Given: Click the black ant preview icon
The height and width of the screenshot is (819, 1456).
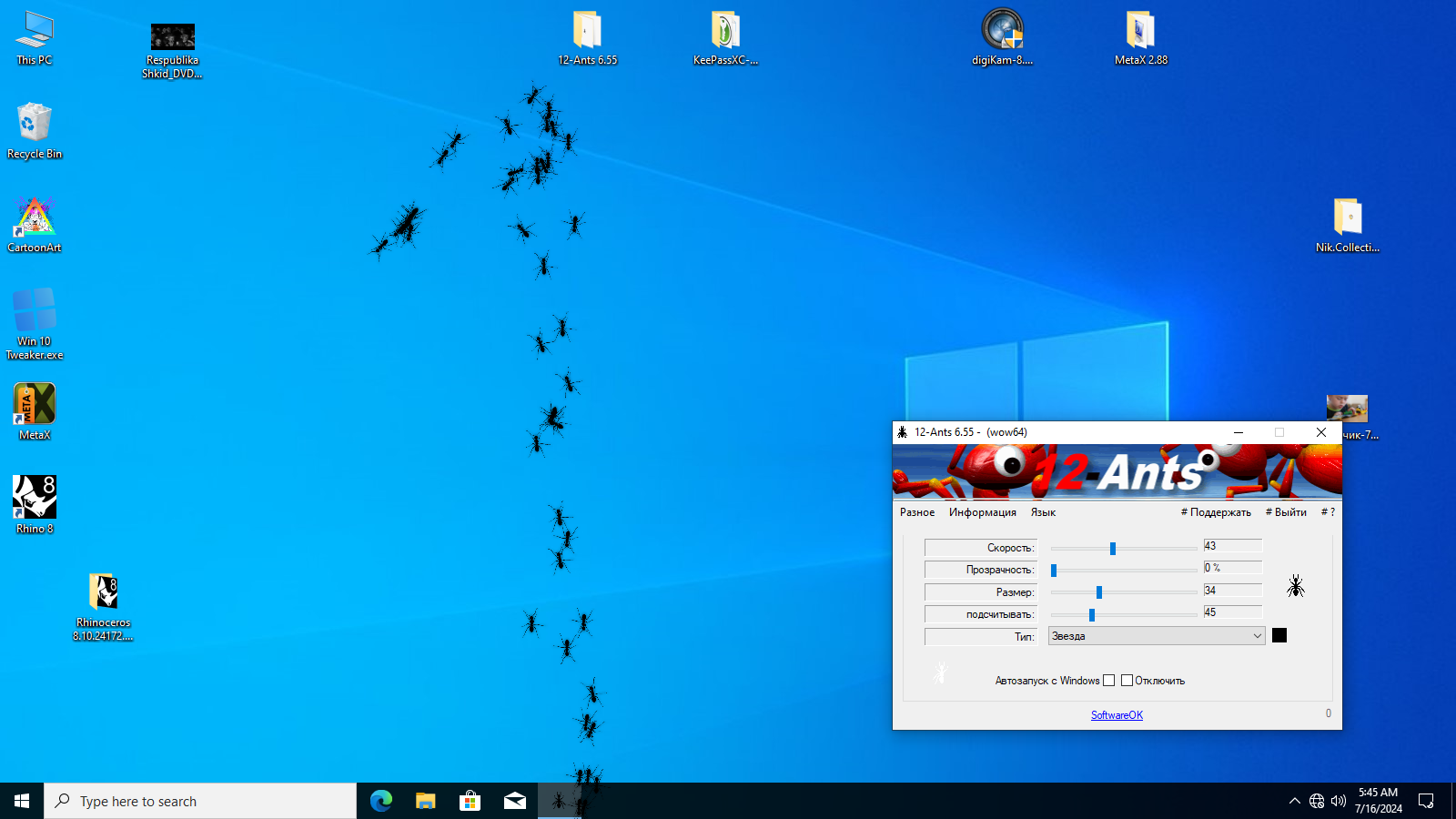Looking at the screenshot, I should pos(1295,586).
